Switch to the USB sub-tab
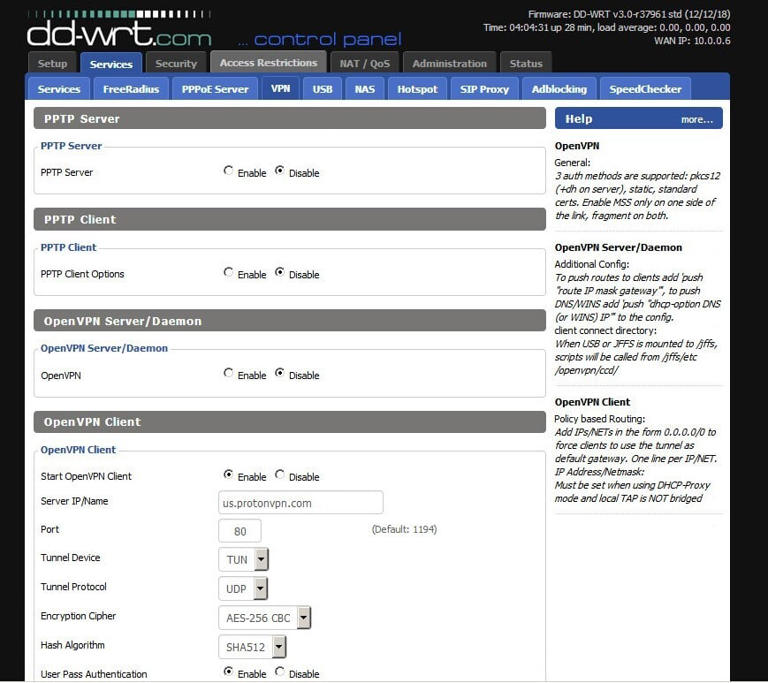The image size is (768, 683). point(322,89)
